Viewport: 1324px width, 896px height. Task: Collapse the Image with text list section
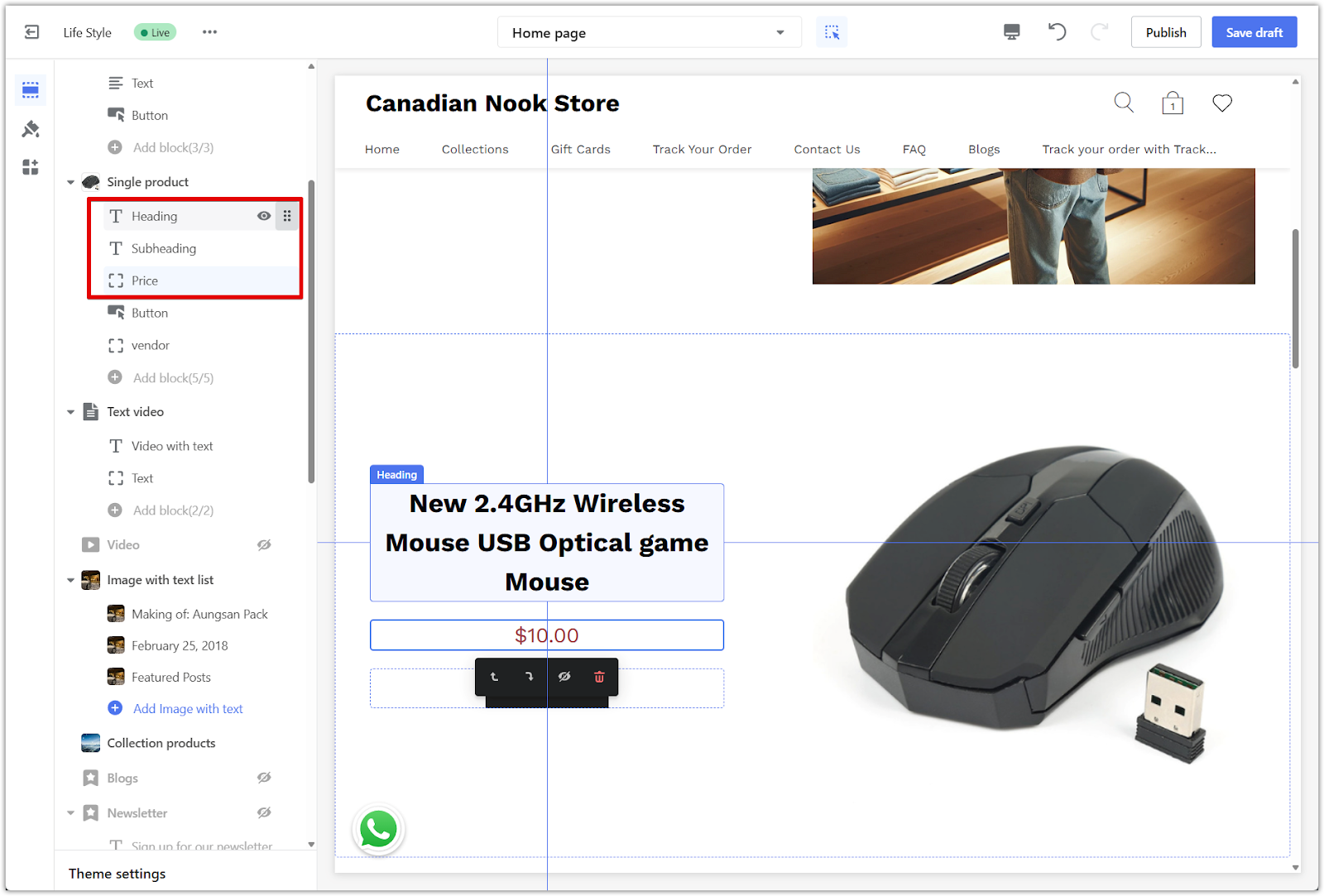(x=70, y=580)
